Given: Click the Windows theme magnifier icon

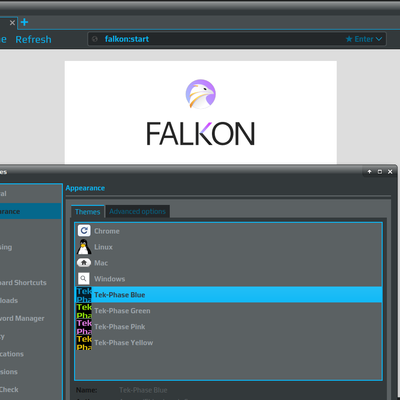Looking at the screenshot, I should click(84, 279).
